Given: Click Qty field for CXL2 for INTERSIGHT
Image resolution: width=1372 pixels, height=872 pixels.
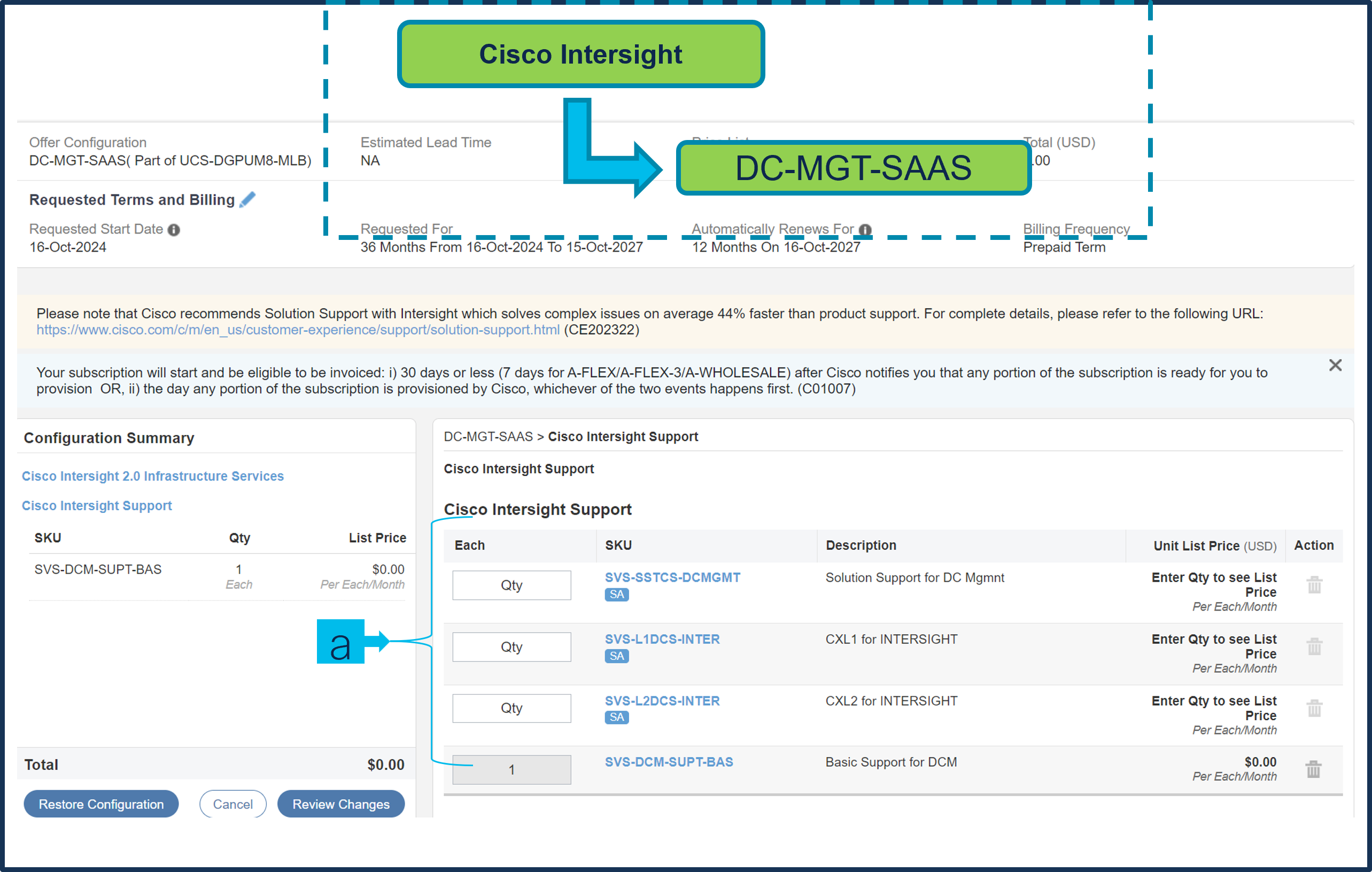Looking at the screenshot, I should [x=511, y=708].
